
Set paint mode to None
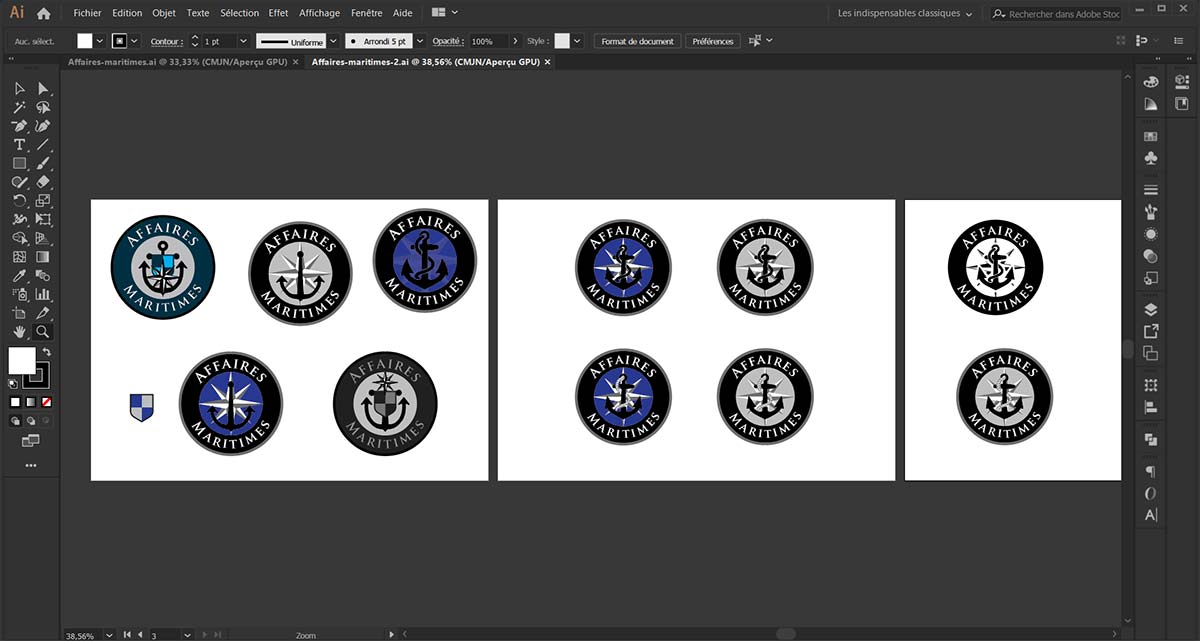tap(46, 402)
